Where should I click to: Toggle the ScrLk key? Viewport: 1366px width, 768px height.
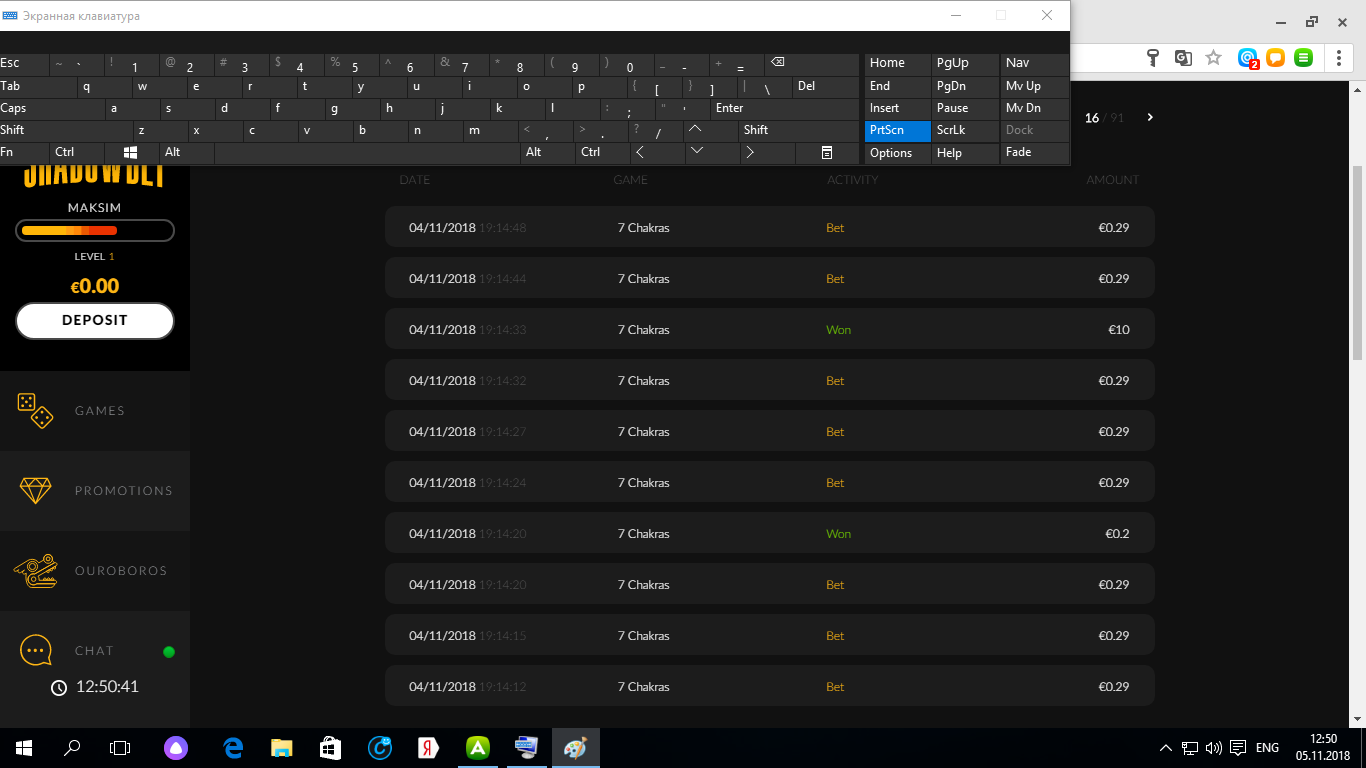coord(964,130)
